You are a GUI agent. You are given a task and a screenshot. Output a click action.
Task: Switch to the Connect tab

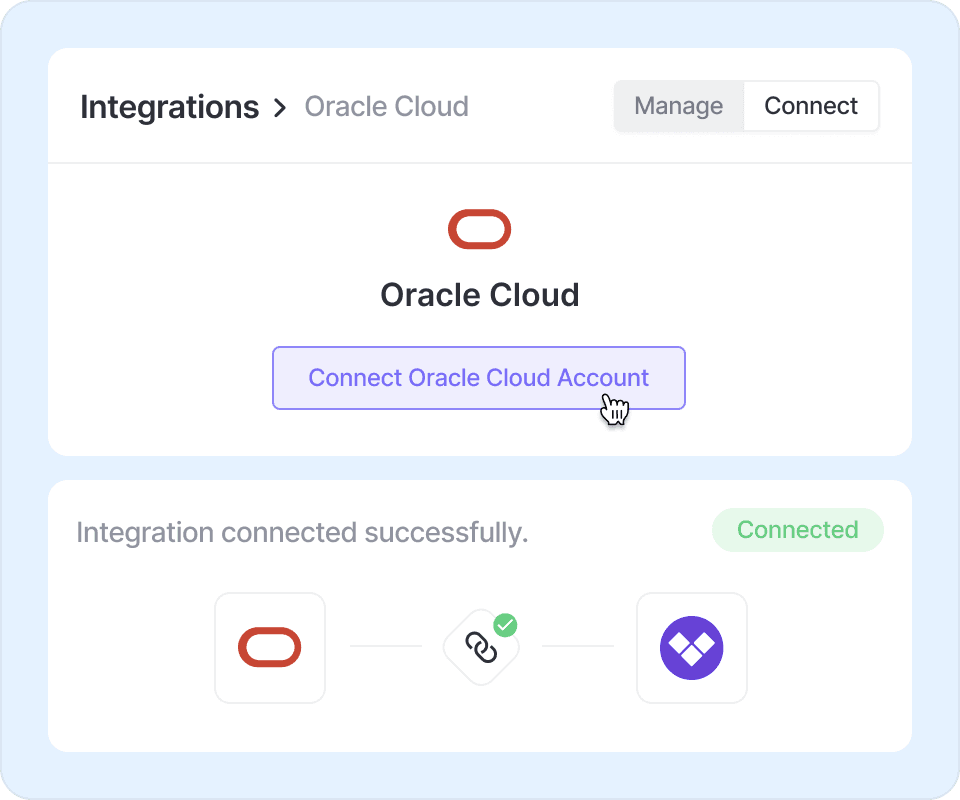click(x=811, y=106)
